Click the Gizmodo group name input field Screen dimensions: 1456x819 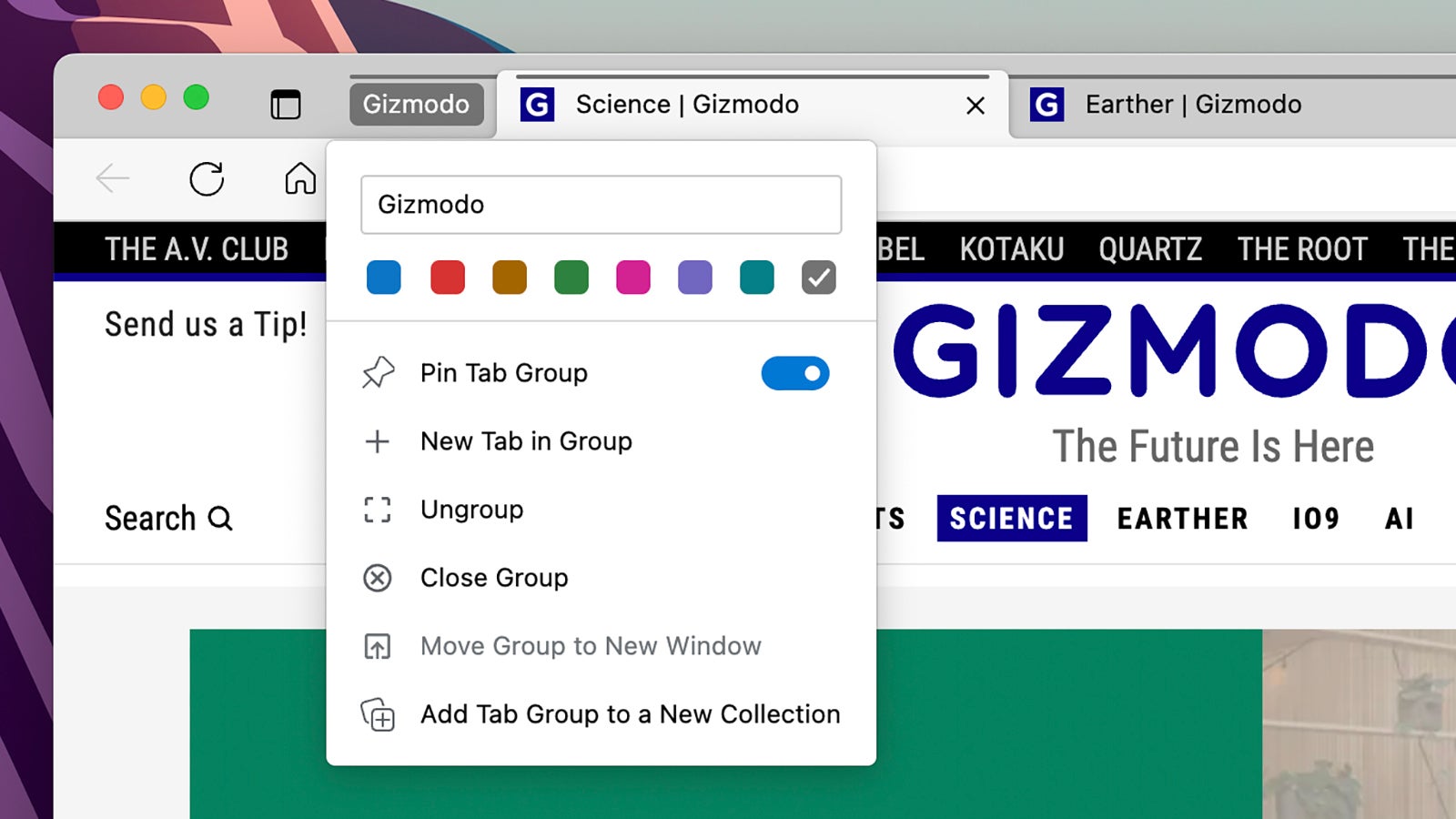(x=601, y=205)
